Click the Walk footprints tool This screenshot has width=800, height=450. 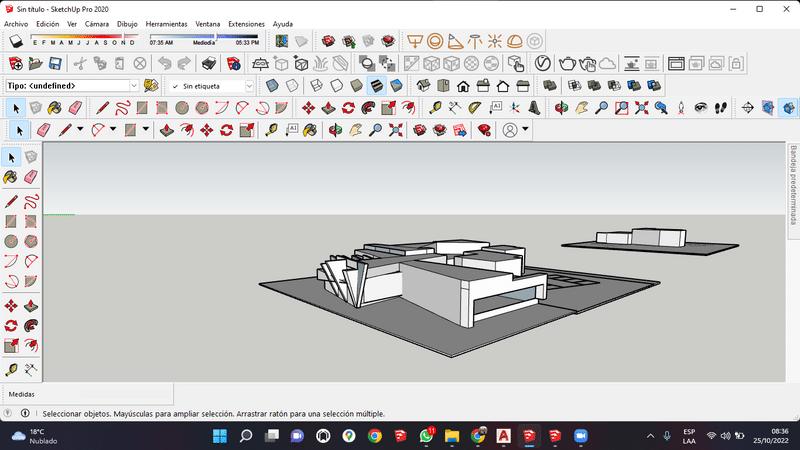click(722, 107)
